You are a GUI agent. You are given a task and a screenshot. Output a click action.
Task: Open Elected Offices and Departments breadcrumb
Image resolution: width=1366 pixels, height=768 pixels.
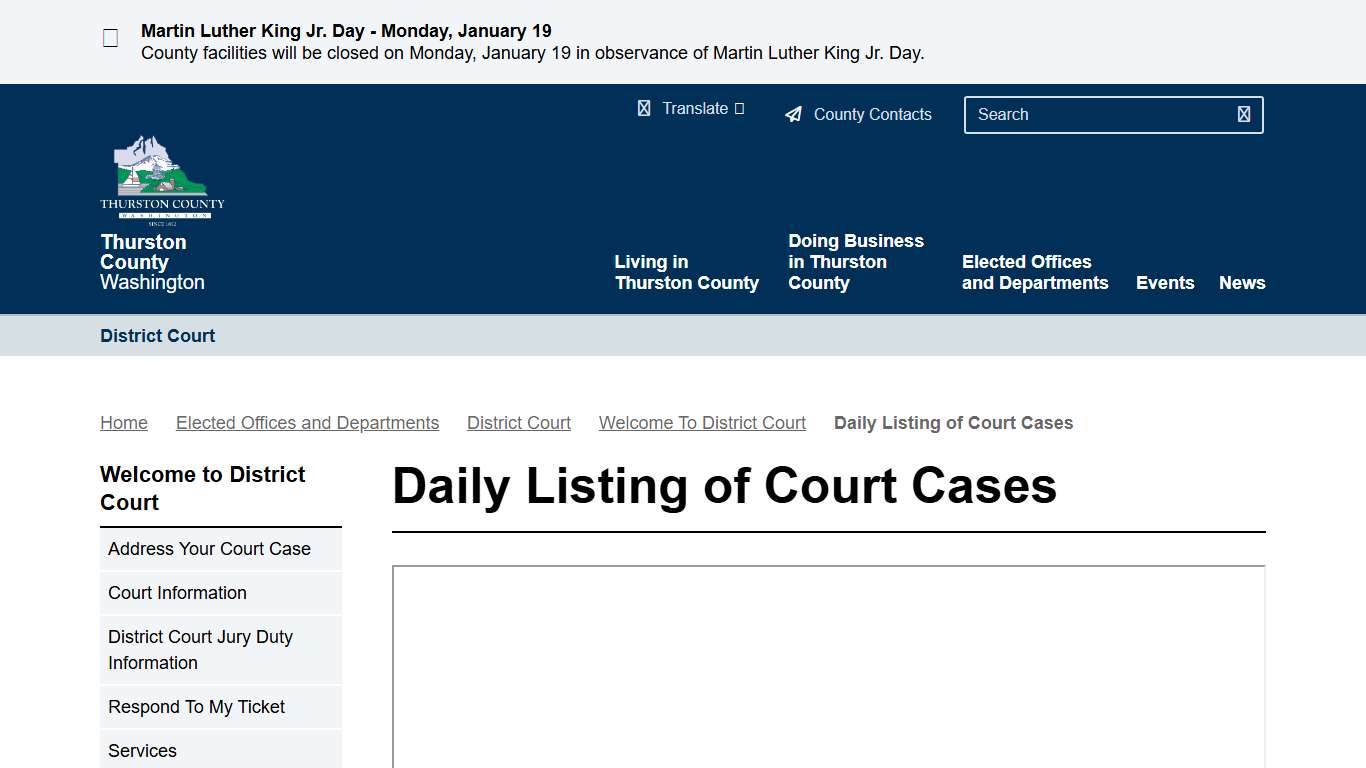[x=307, y=422]
